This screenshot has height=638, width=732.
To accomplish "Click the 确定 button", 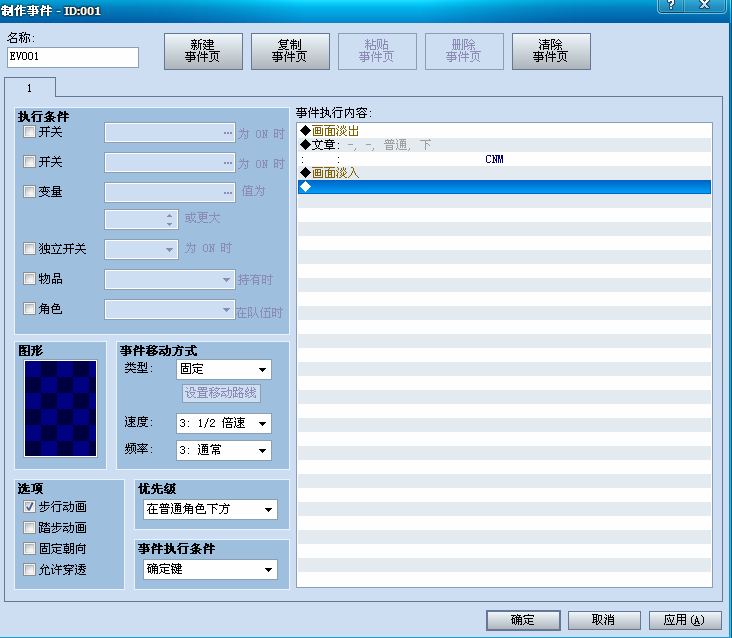I will tap(523, 620).
